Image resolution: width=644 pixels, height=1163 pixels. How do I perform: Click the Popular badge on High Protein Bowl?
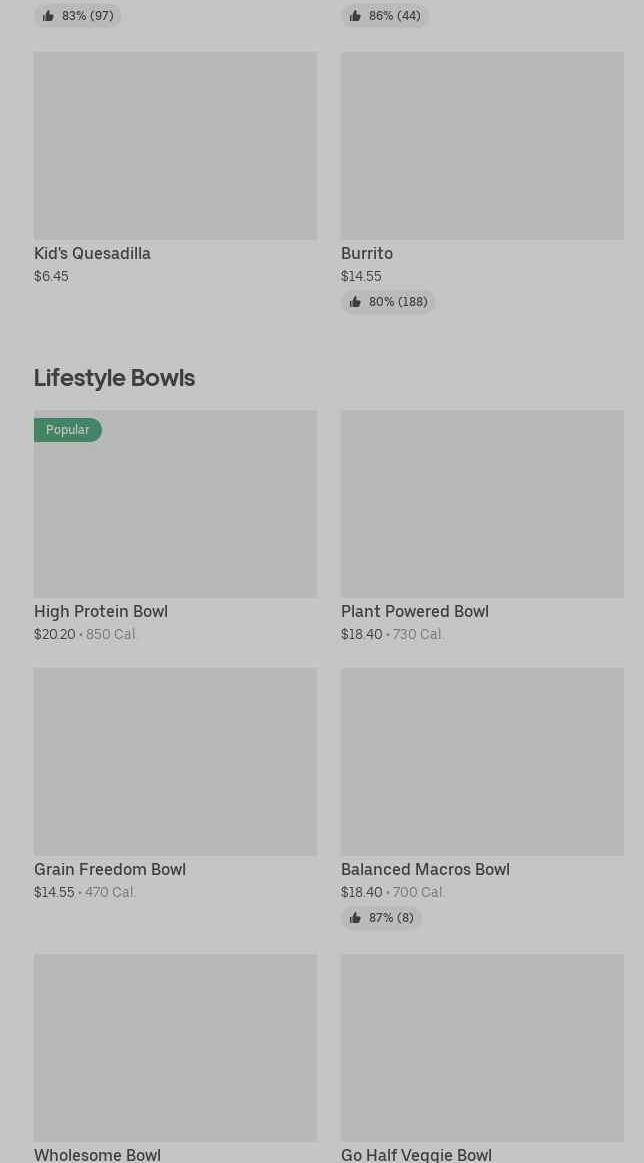68,430
